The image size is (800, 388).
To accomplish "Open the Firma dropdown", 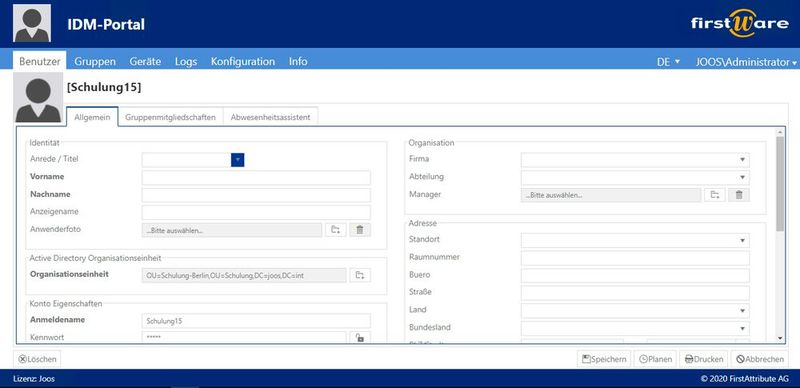I will pyautogui.click(x=742, y=160).
